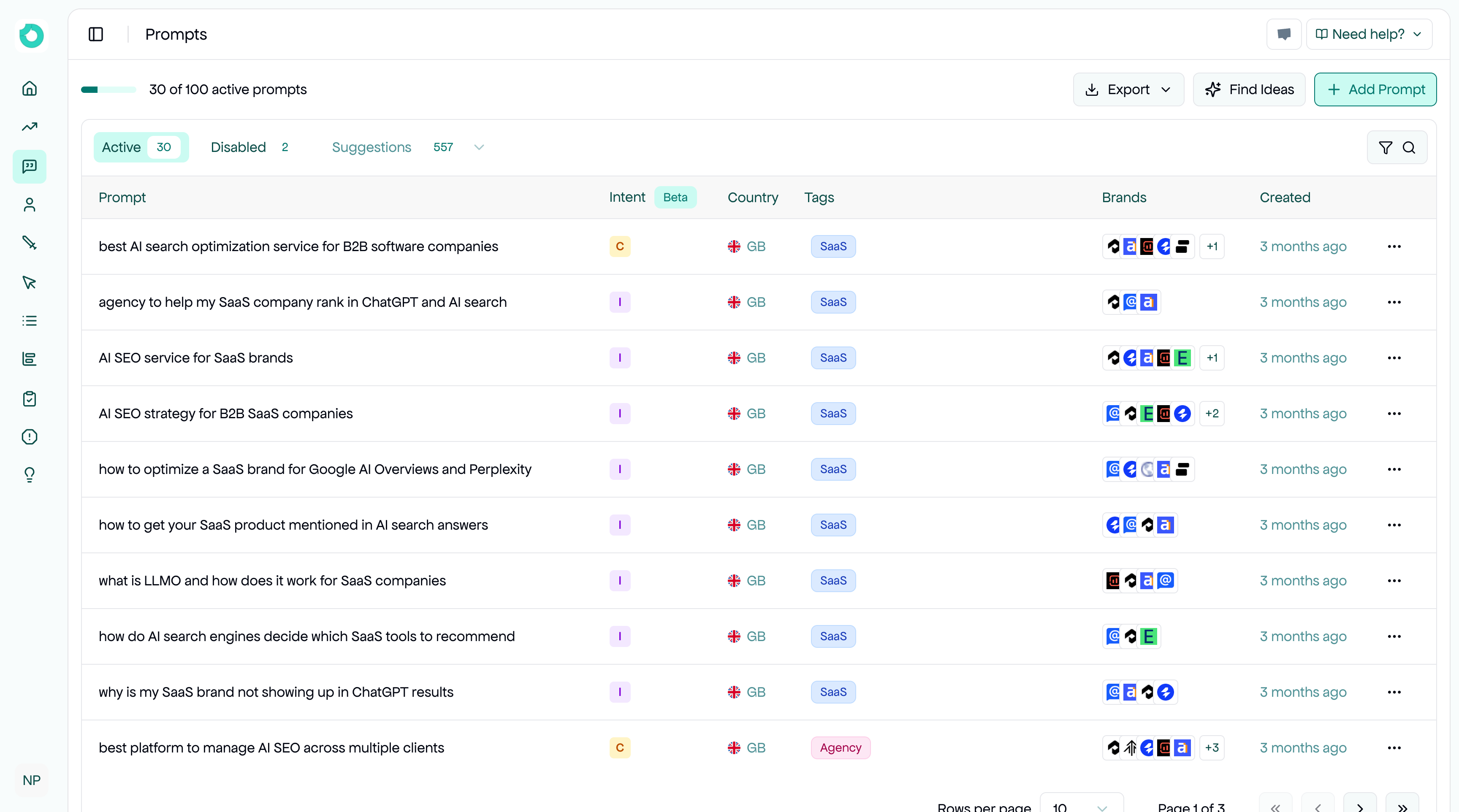Expand +2 brands in 'AI SEO strategy' row
Viewport: 1459px width, 812px height.
(x=1212, y=413)
